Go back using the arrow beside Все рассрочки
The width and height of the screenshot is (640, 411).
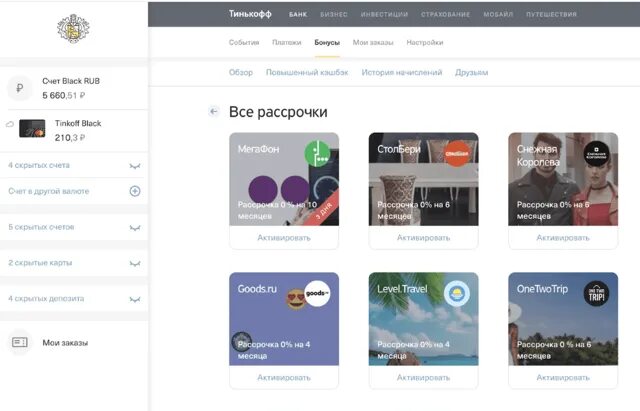tap(213, 111)
